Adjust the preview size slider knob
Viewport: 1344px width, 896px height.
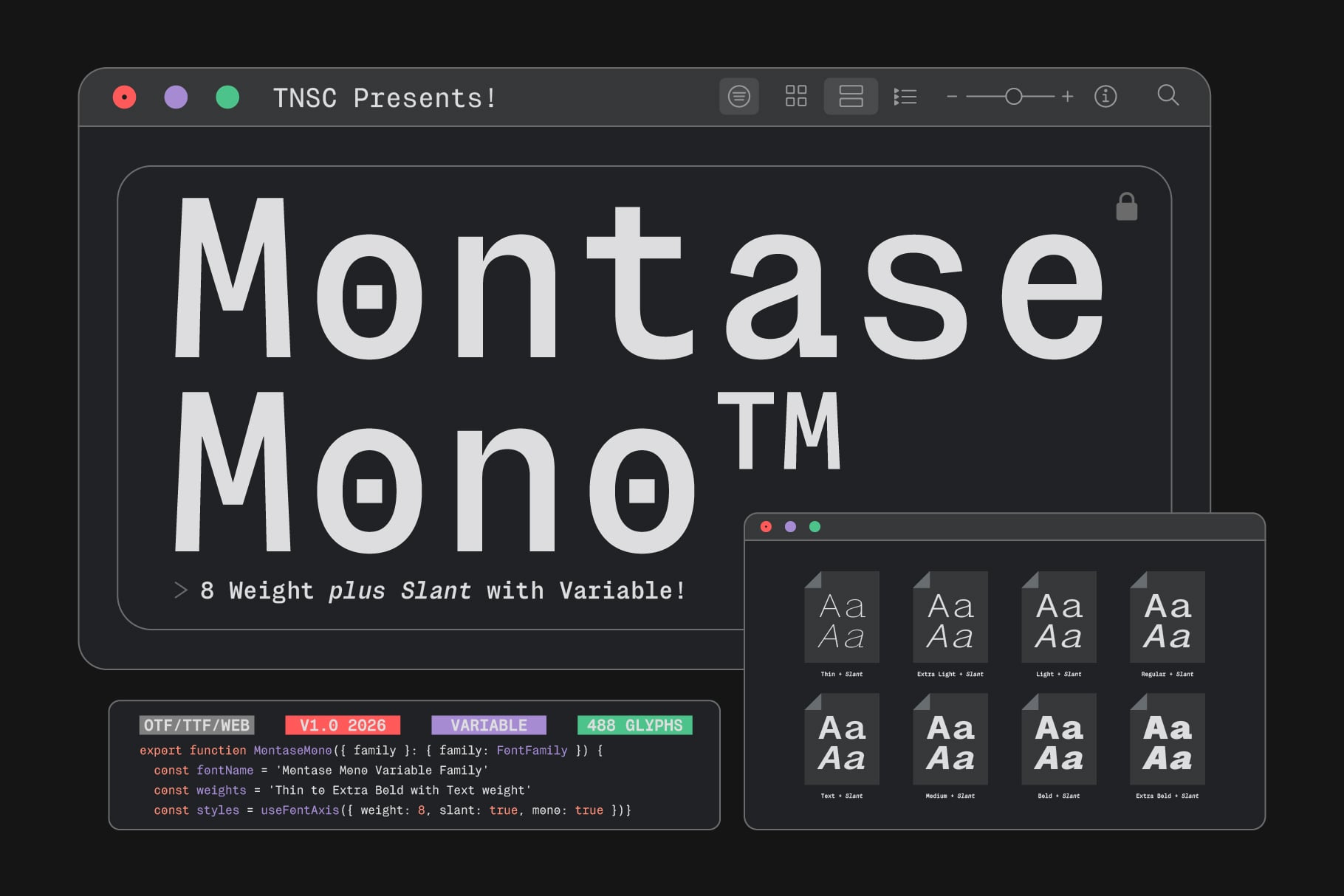point(1014,96)
